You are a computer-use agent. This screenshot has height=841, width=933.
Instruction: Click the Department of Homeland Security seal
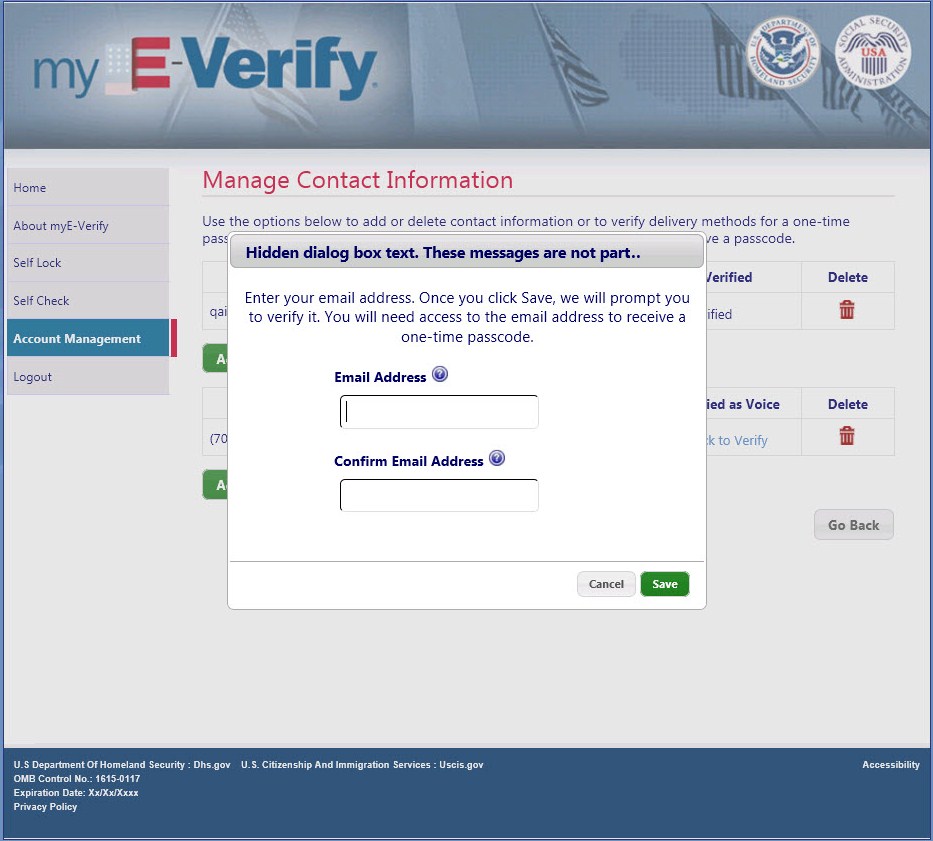point(782,52)
